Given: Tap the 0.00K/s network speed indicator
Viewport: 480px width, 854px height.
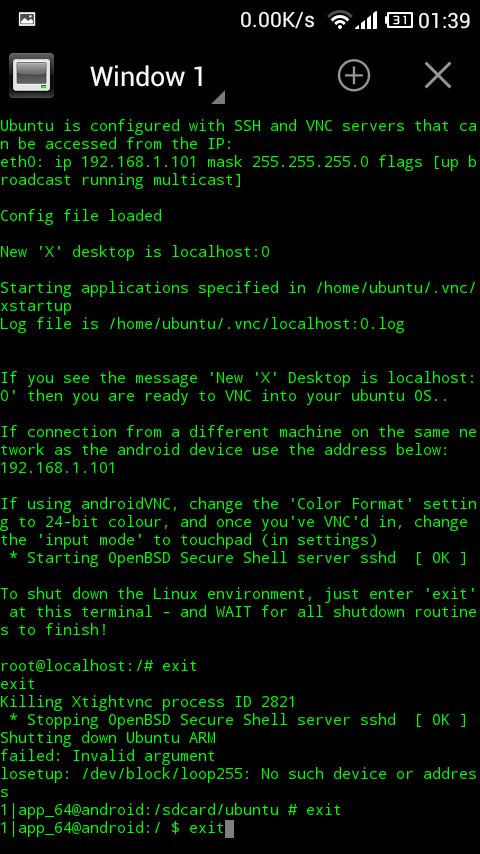Looking at the screenshot, I should 277,20.
